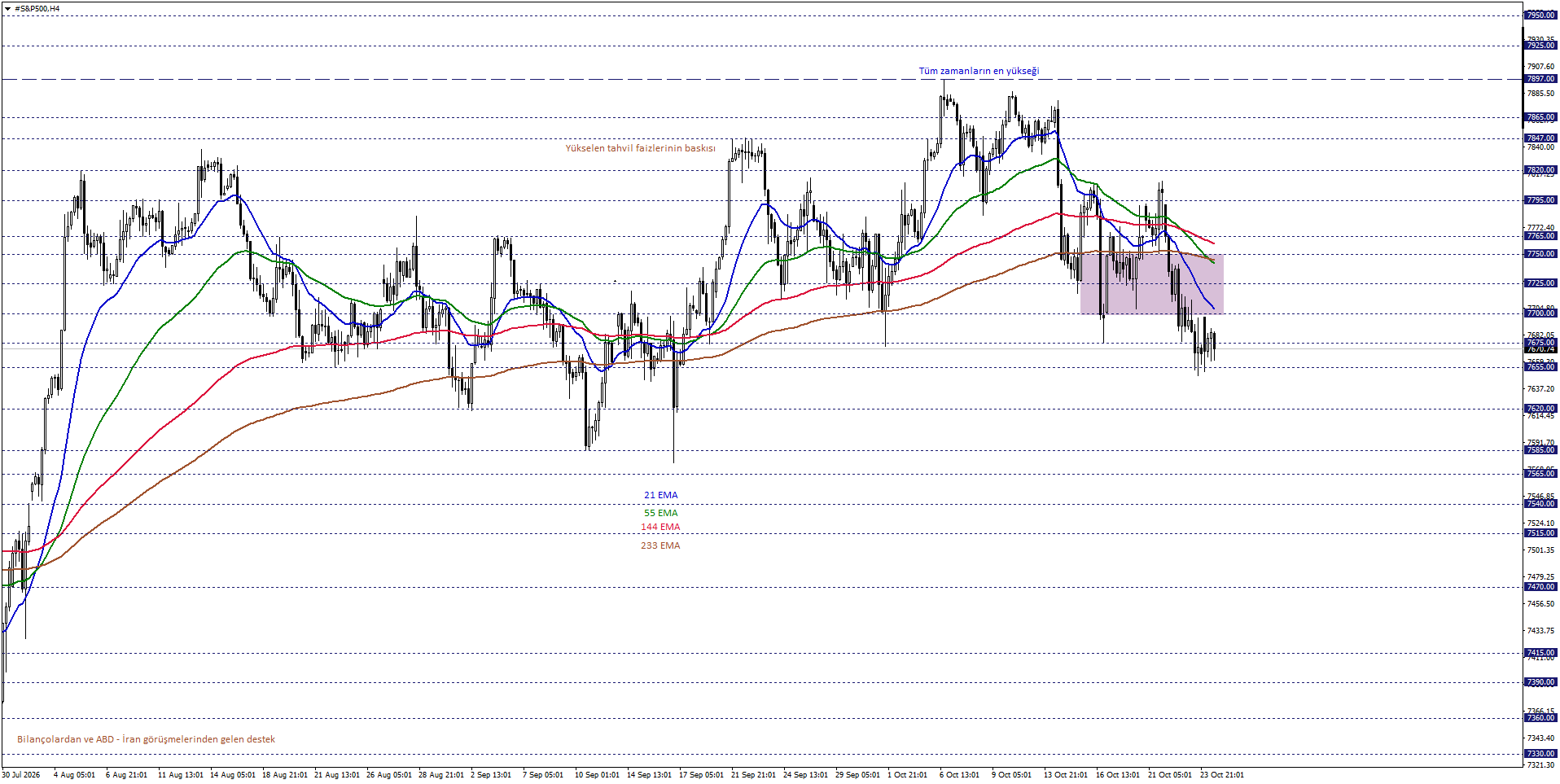Screen dimensions: 1560x784
Task: Click the 7925.00 price level tag
Action: click(1540, 46)
